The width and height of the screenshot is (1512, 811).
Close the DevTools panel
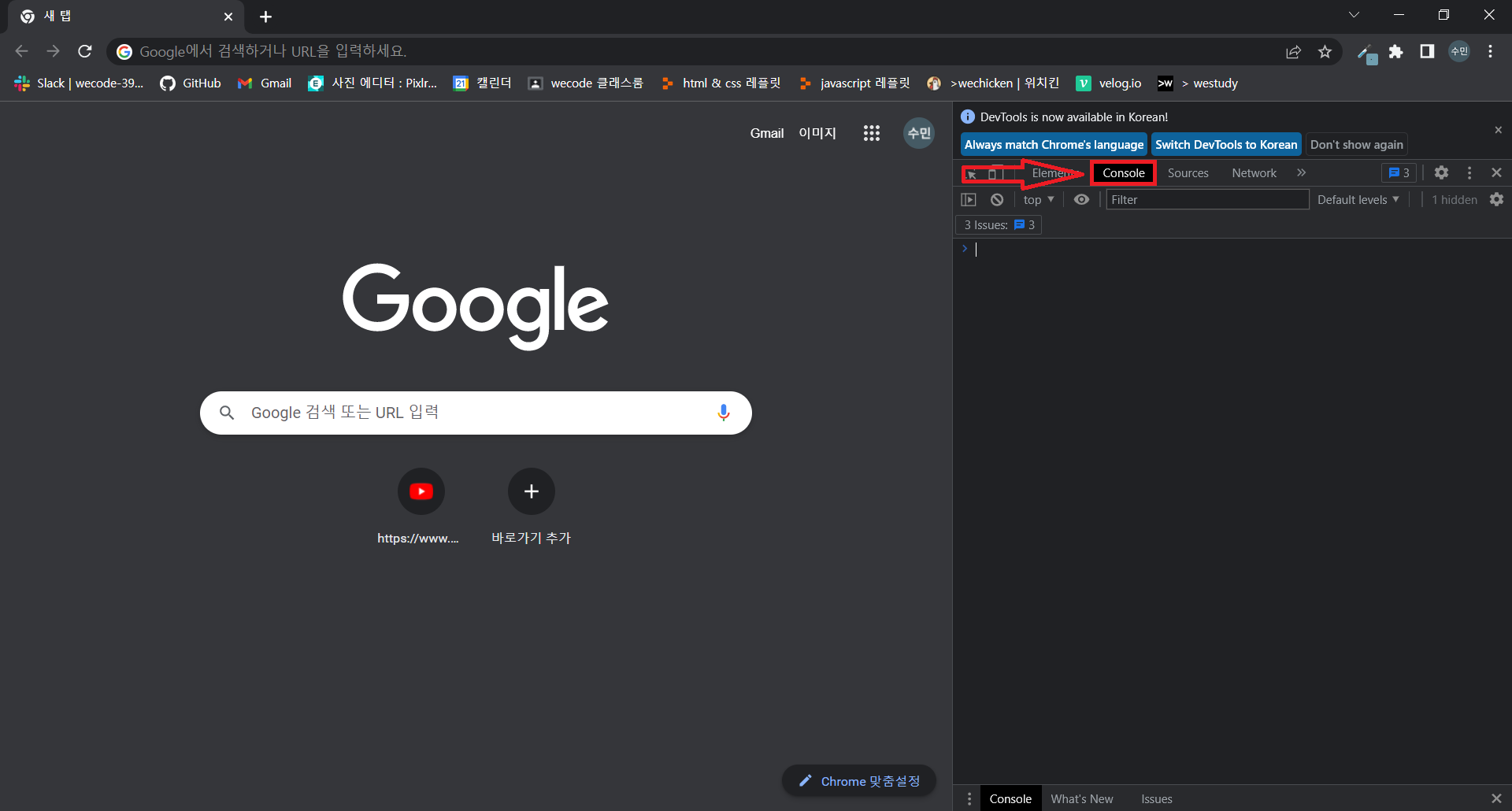[x=1496, y=172]
